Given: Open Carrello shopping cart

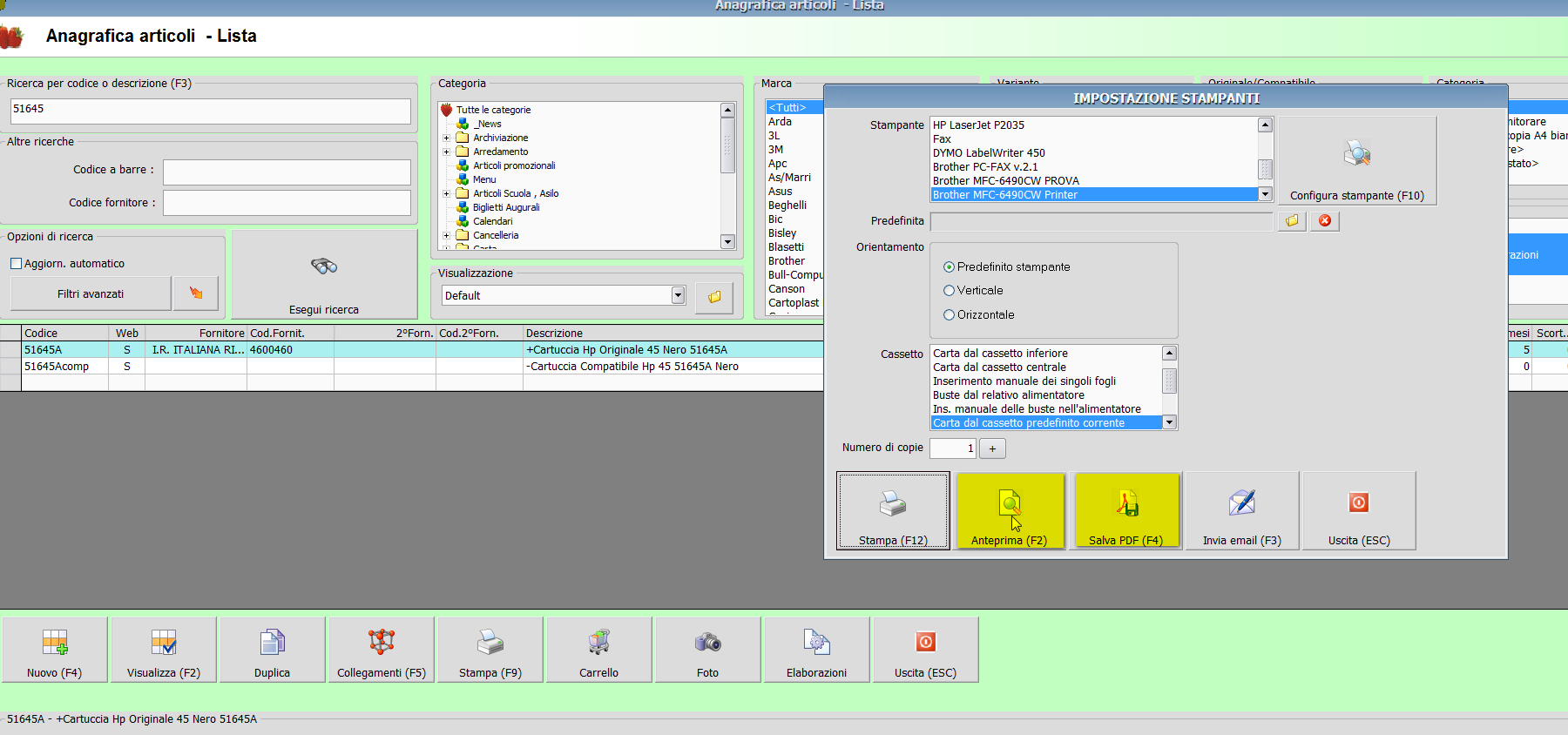Looking at the screenshot, I should click(x=598, y=650).
